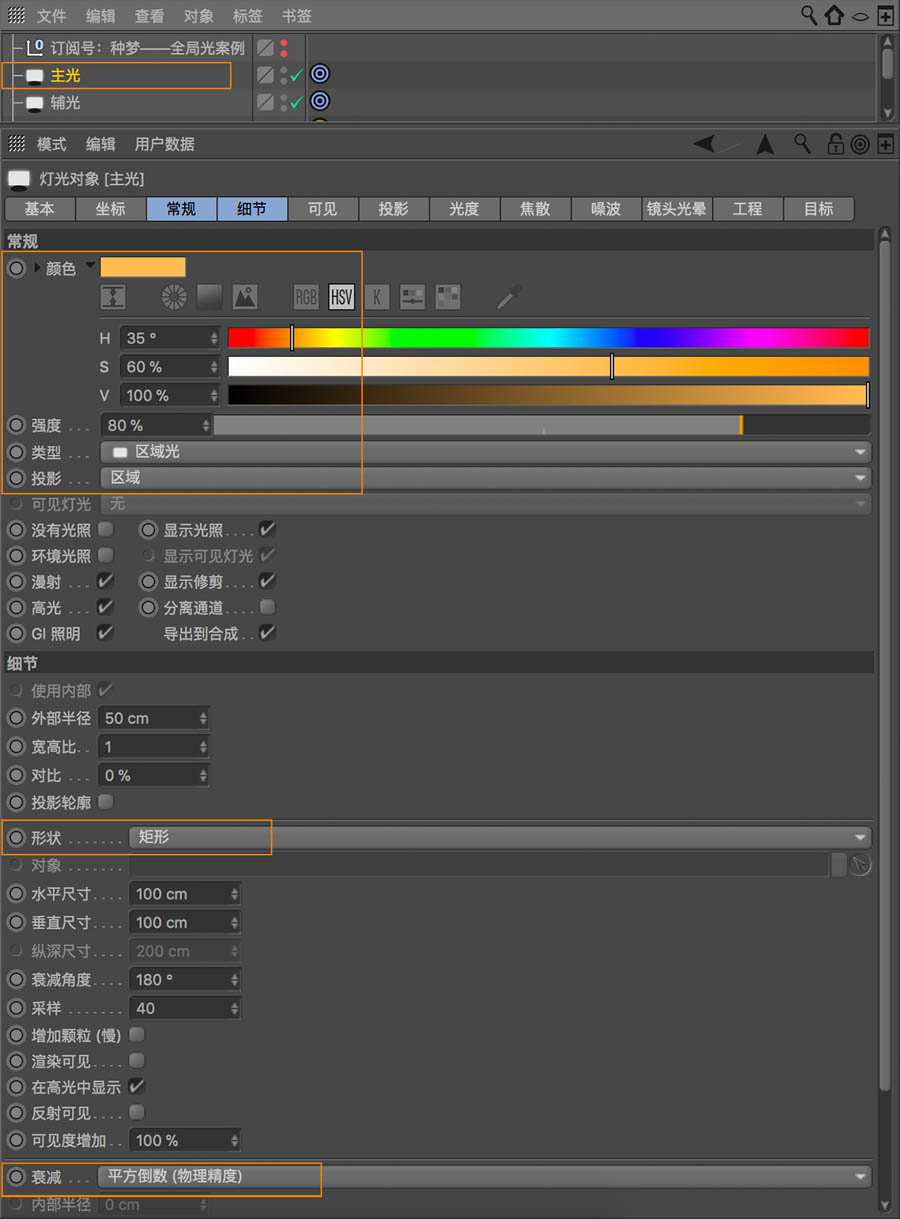The width and height of the screenshot is (900, 1219).
Task: Open the color mixer icon
Action: [x=411, y=297]
